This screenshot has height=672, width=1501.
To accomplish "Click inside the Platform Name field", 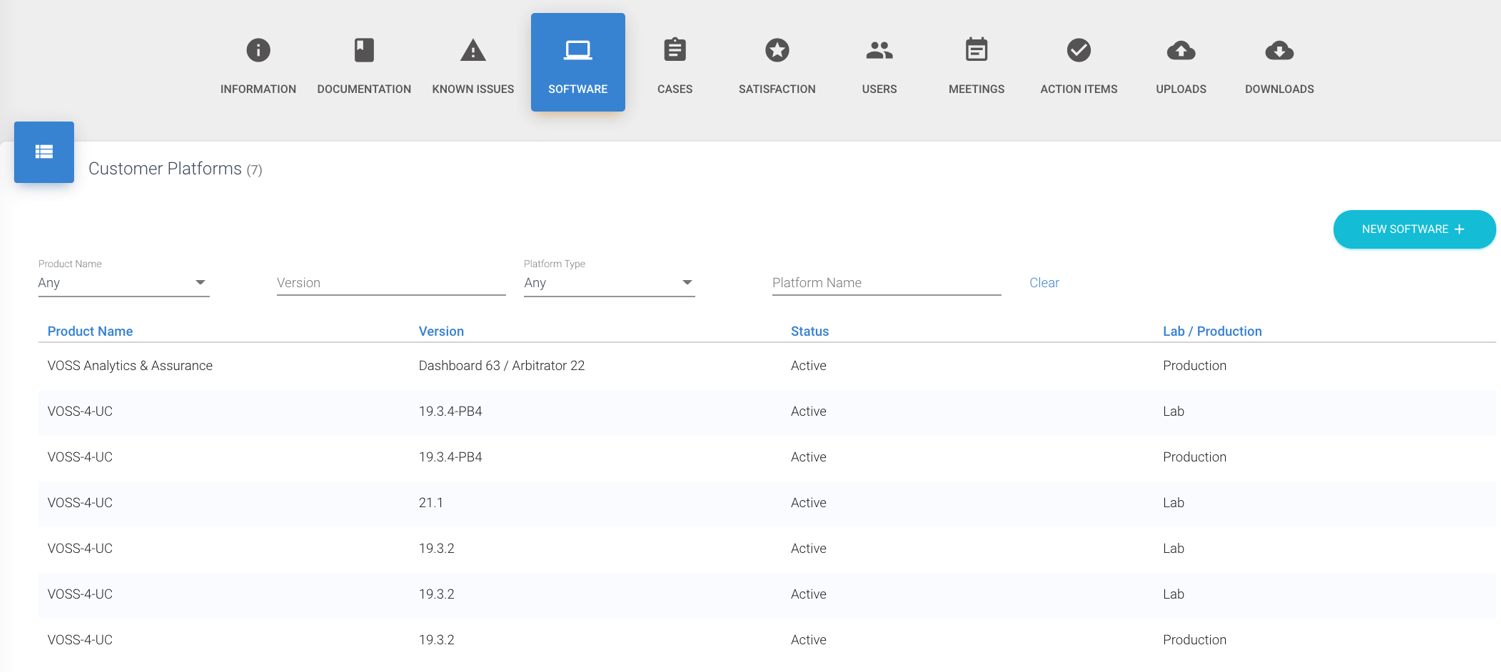I will [x=886, y=282].
